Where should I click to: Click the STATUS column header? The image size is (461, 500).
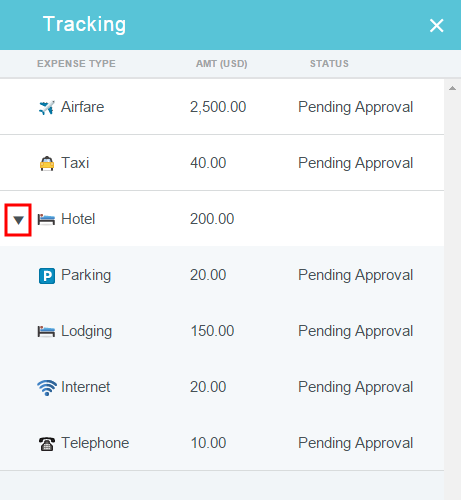pyautogui.click(x=329, y=63)
